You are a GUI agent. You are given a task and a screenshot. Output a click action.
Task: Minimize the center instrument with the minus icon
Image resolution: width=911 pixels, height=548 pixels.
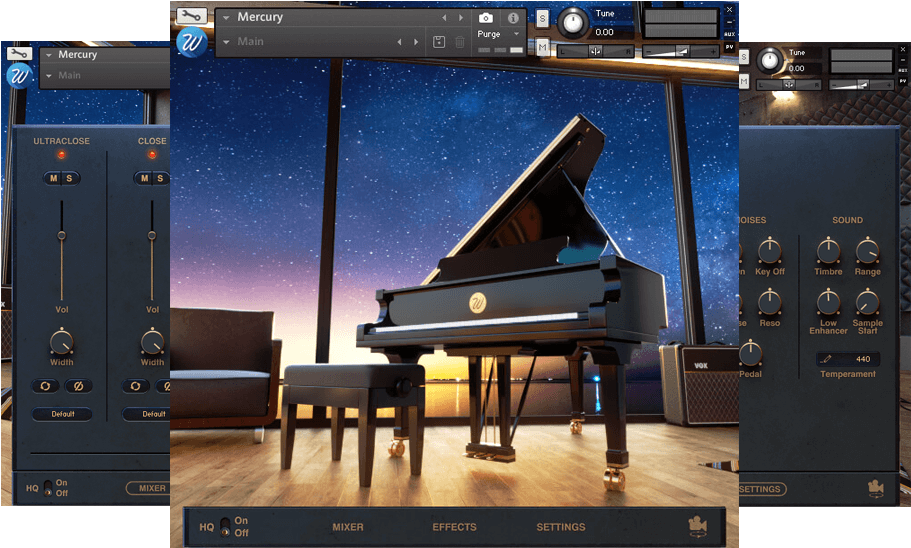[730, 22]
